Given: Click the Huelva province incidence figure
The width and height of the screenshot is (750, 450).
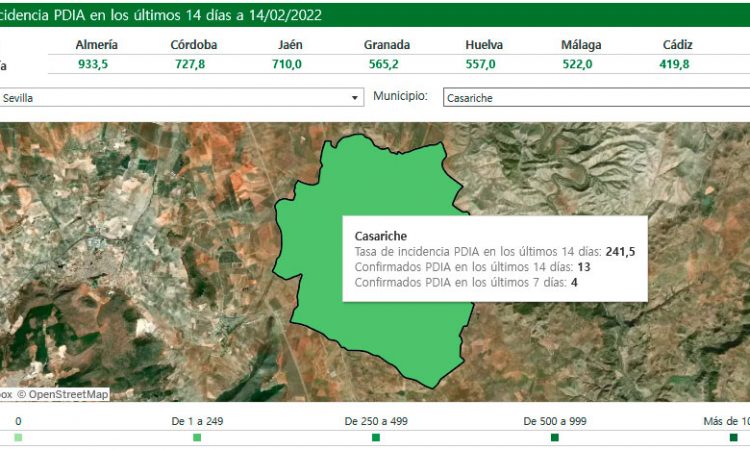Looking at the screenshot, I should pos(484,64).
